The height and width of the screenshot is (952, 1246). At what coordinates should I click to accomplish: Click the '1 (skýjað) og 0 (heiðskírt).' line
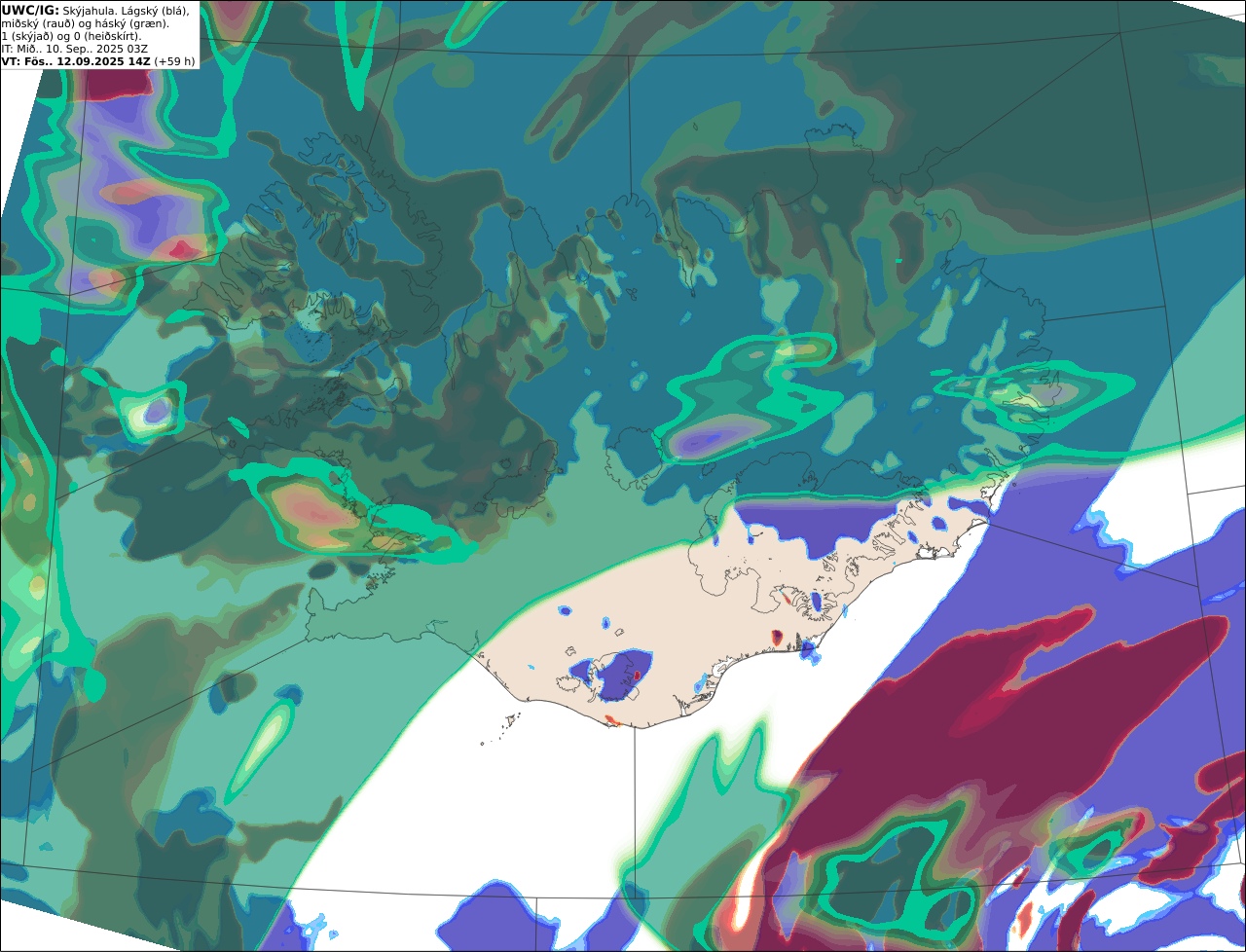tap(72, 36)
